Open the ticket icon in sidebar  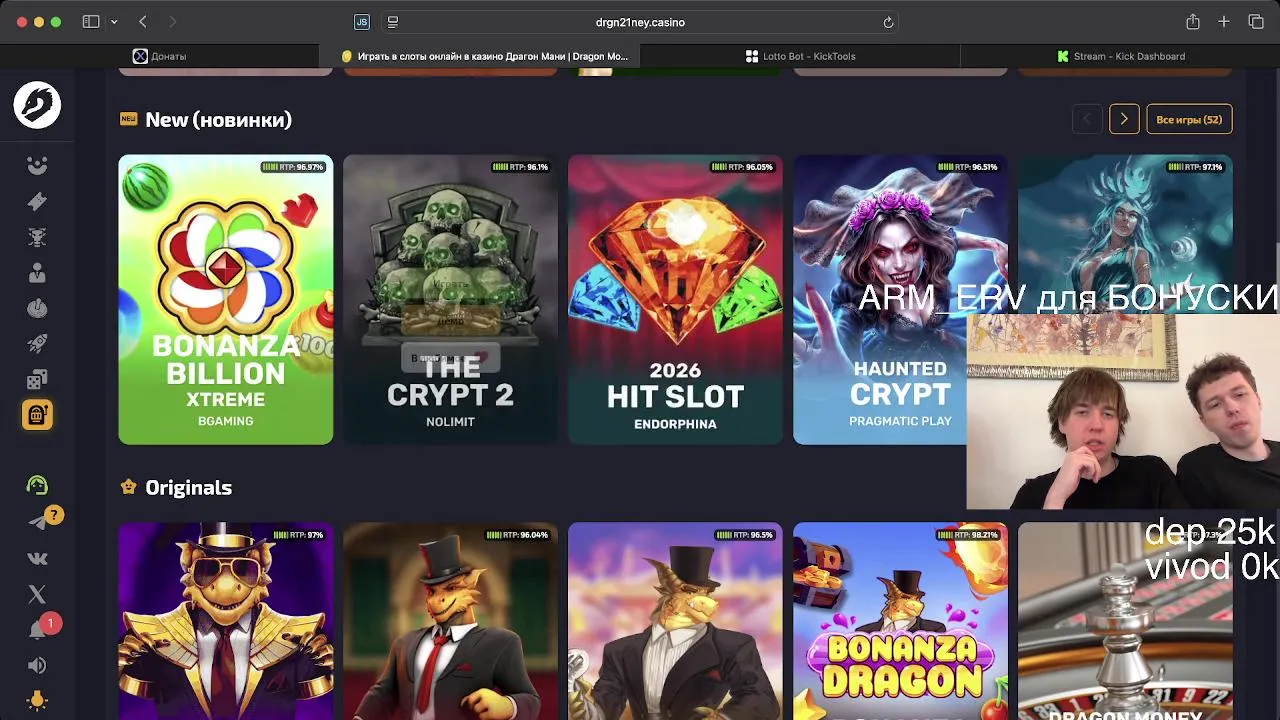coord(37,201)
